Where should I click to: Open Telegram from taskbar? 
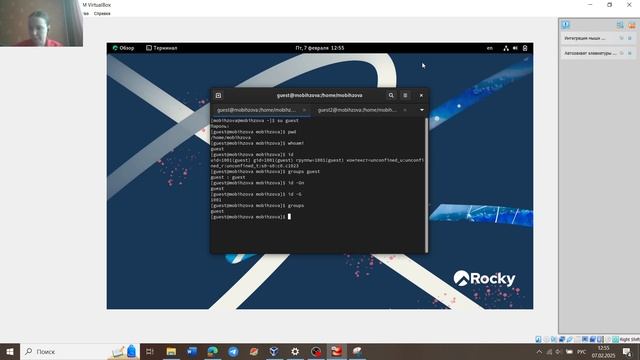233,351
